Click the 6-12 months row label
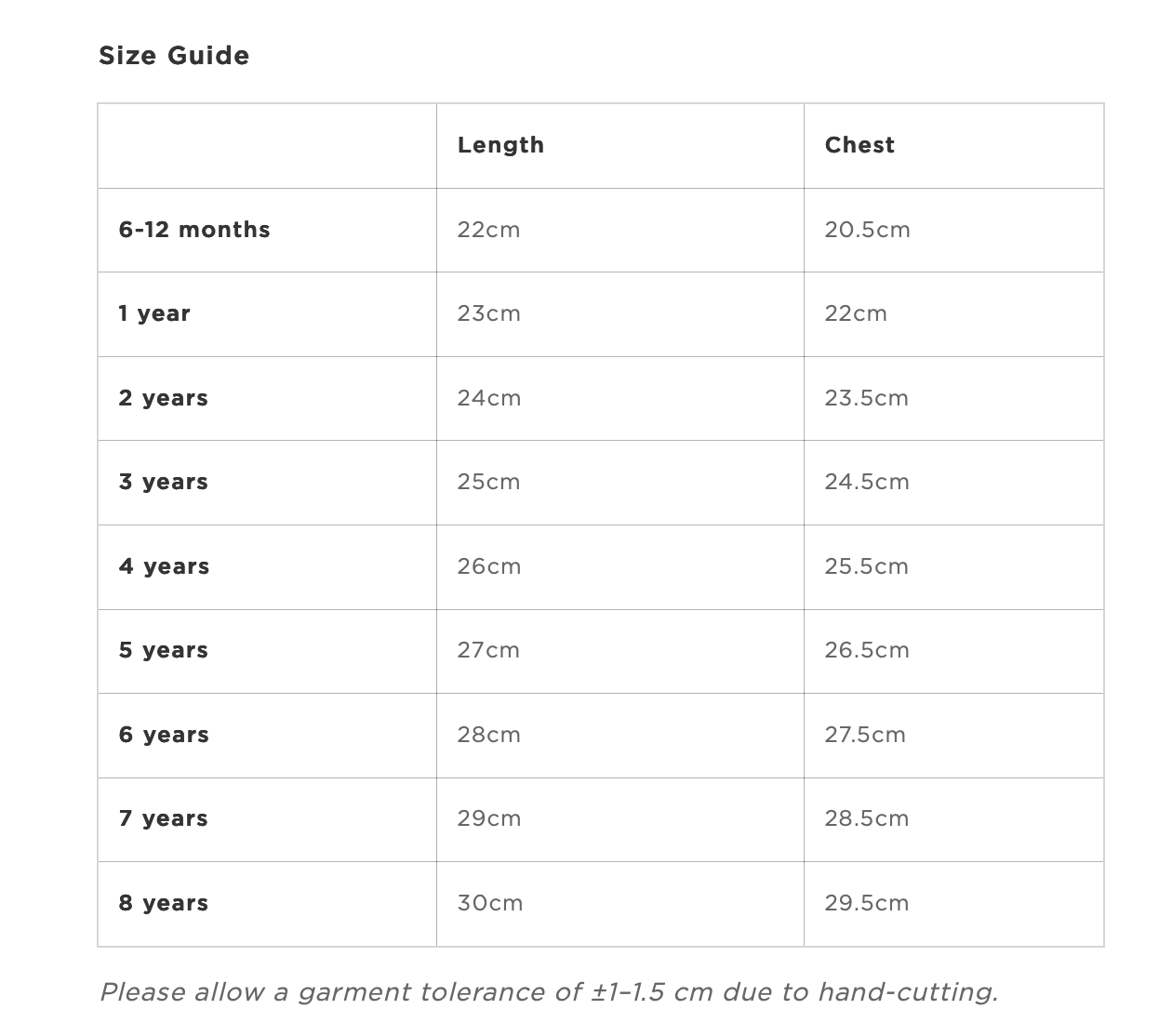 [194, 230]
